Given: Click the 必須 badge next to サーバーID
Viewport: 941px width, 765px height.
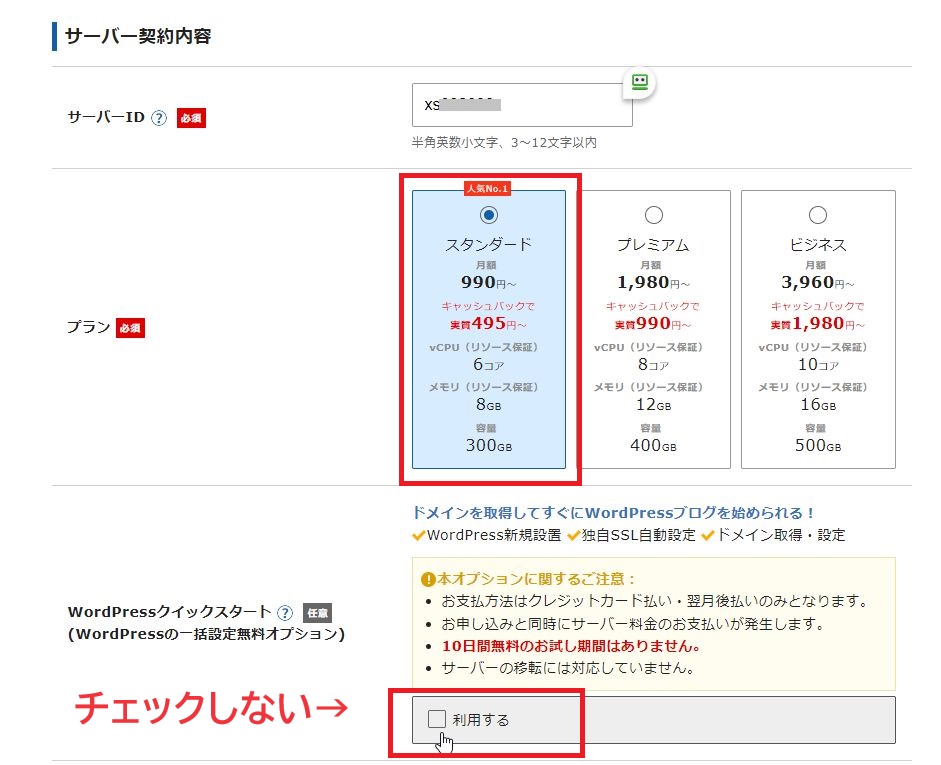Looking at the screenshot, I should 191,118.
